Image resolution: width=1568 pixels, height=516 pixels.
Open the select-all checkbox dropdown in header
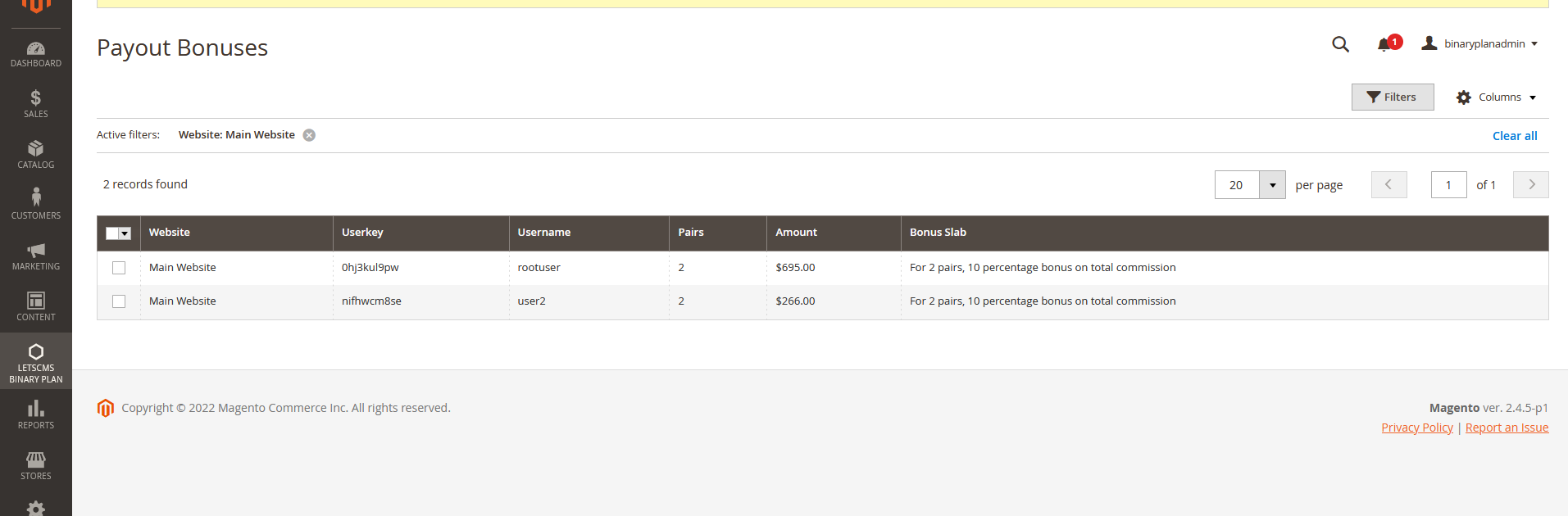125,233
